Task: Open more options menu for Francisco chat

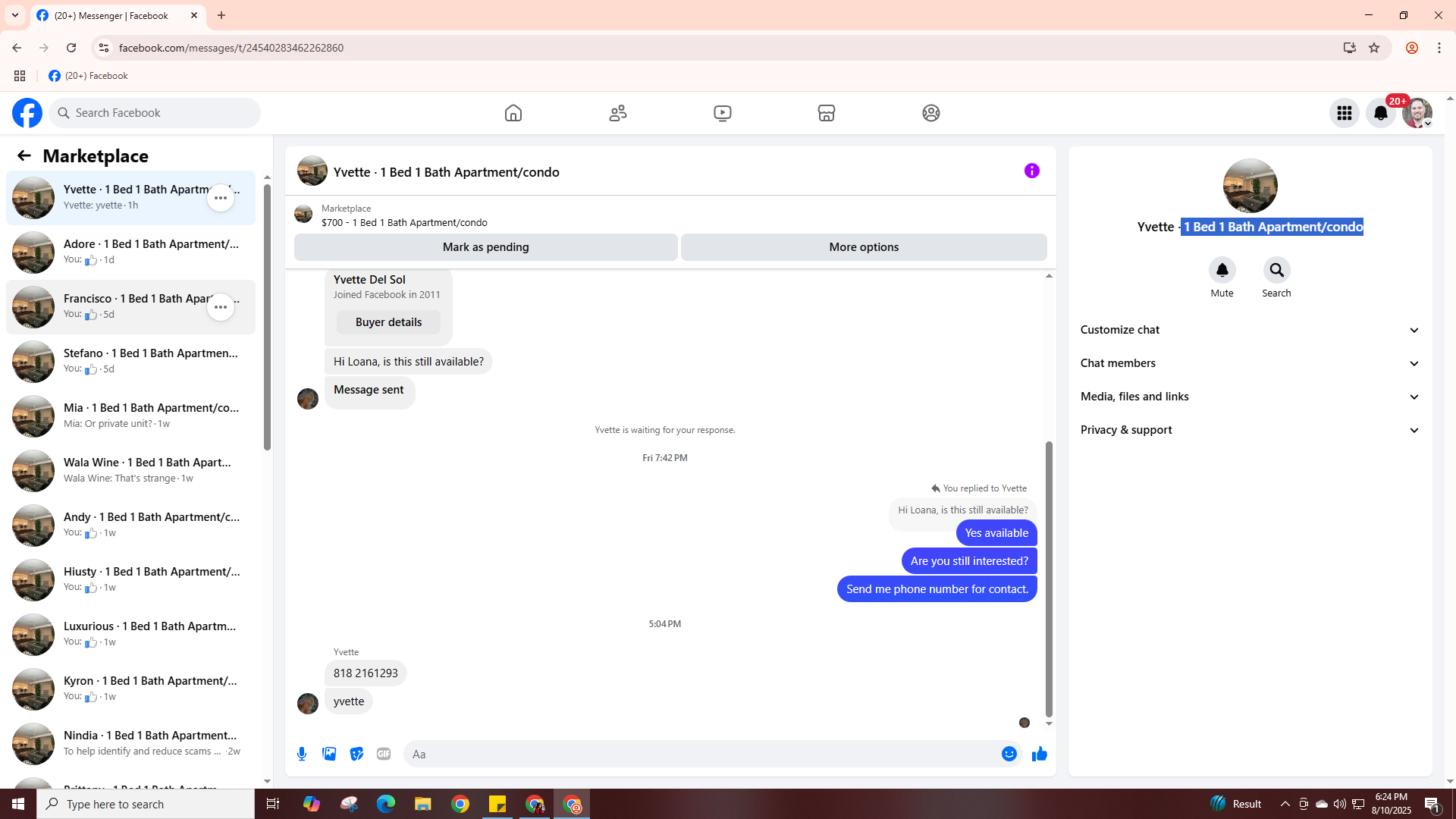Action: 220,307
